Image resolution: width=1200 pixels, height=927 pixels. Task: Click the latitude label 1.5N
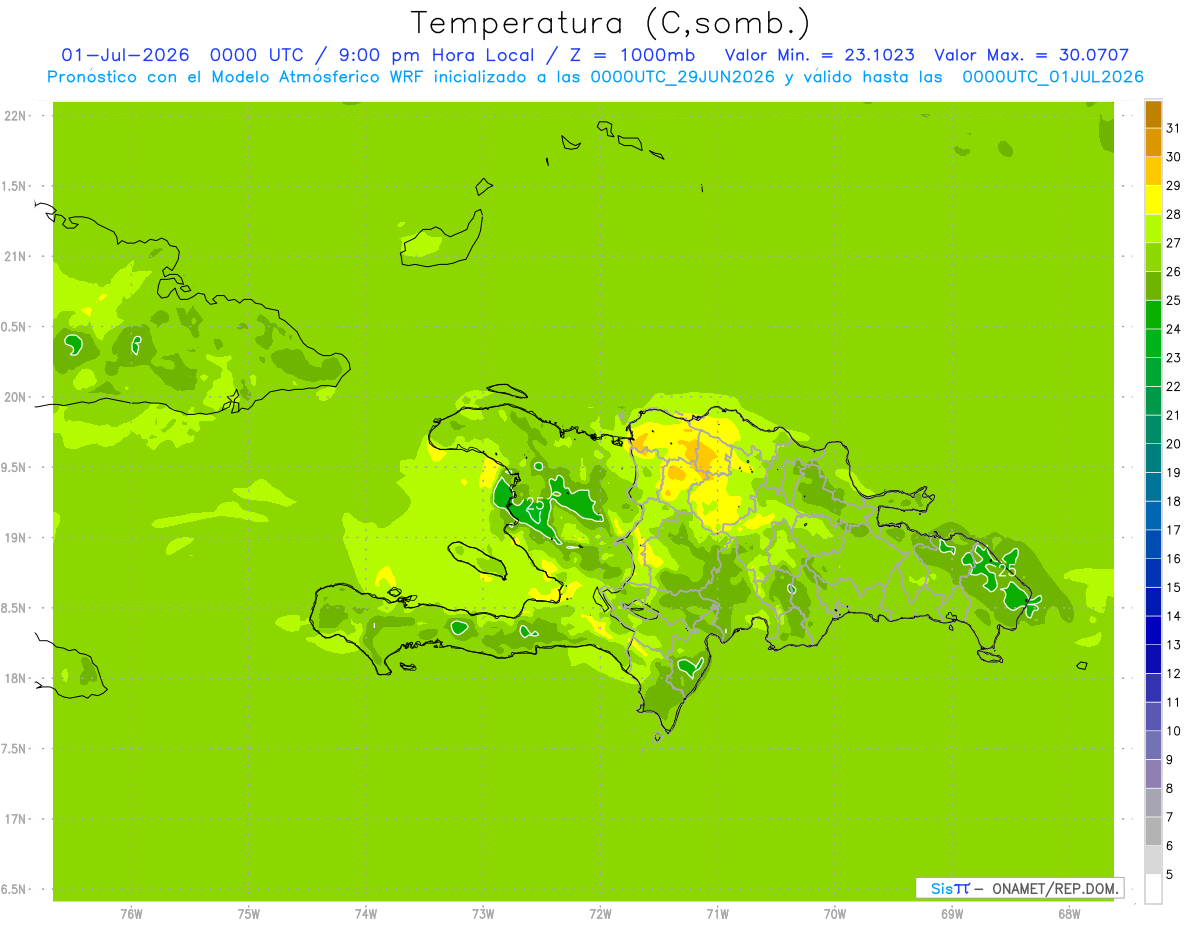14,186
